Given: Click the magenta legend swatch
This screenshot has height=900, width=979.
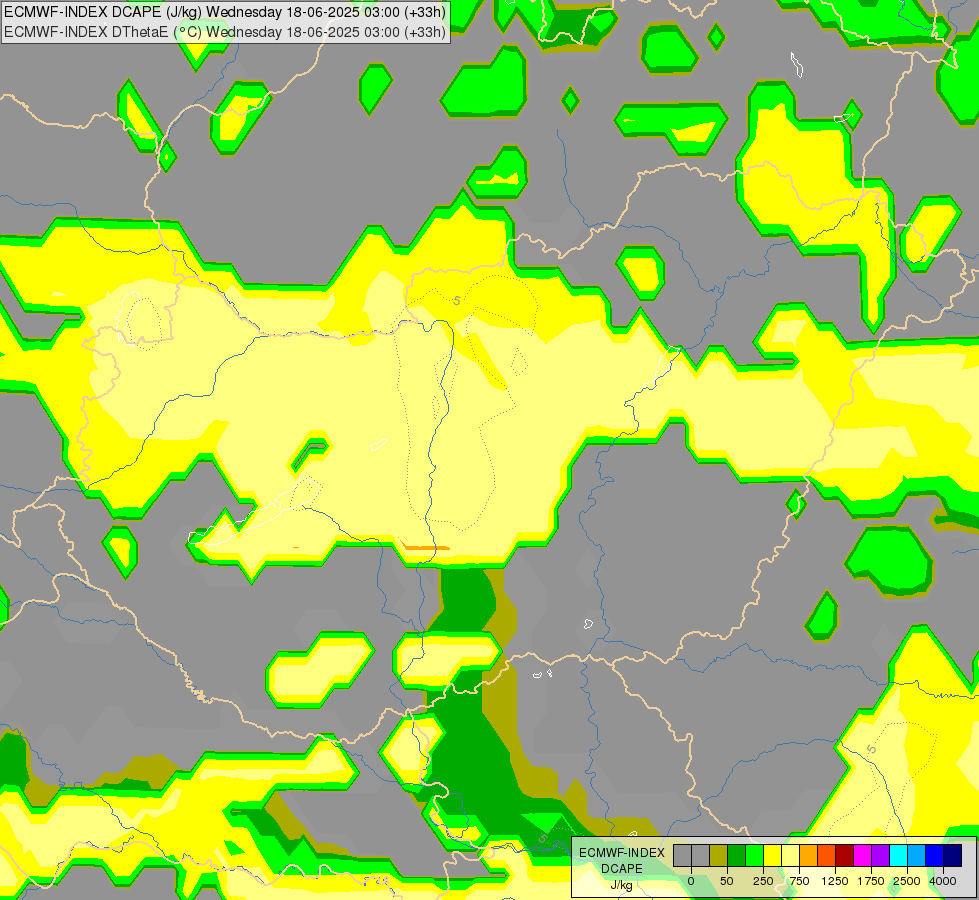Looking at the screenshot, I should click(x=863, y=855).
